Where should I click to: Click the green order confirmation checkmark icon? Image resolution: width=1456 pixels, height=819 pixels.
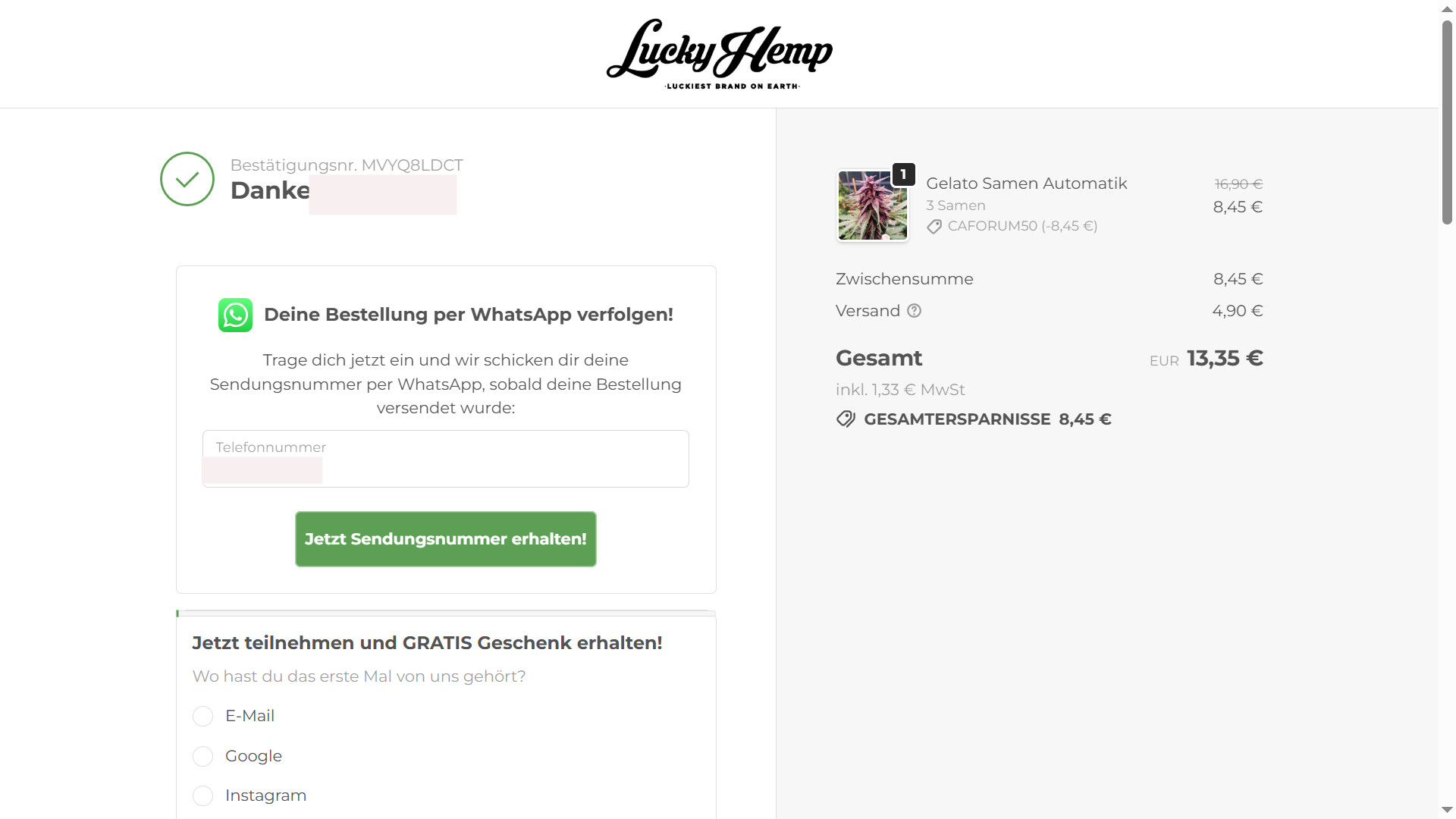click(187, 179)
